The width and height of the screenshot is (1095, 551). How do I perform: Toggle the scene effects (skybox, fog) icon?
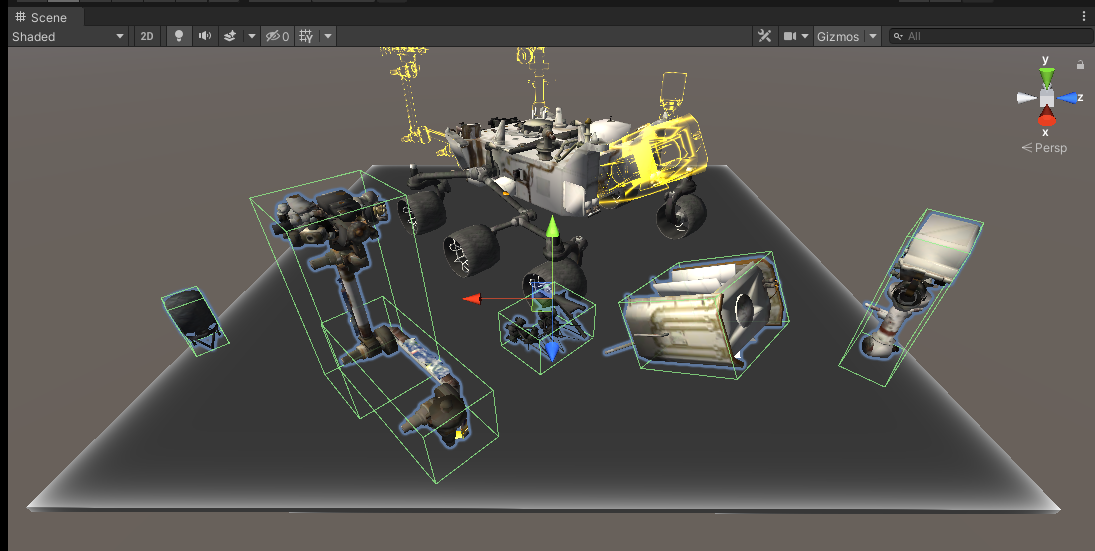point(230,36)
